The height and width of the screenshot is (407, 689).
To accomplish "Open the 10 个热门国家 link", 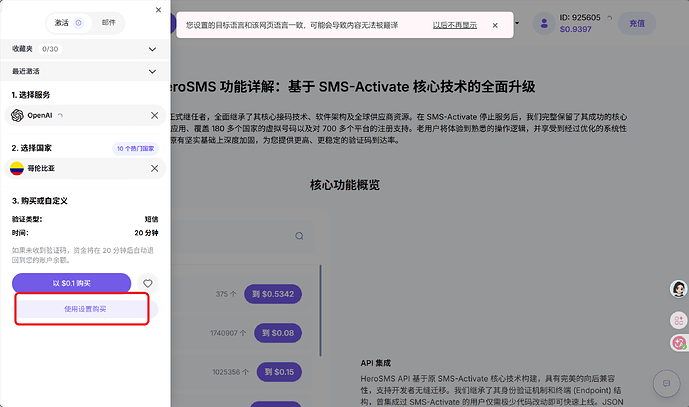I will tap(135, 149).
